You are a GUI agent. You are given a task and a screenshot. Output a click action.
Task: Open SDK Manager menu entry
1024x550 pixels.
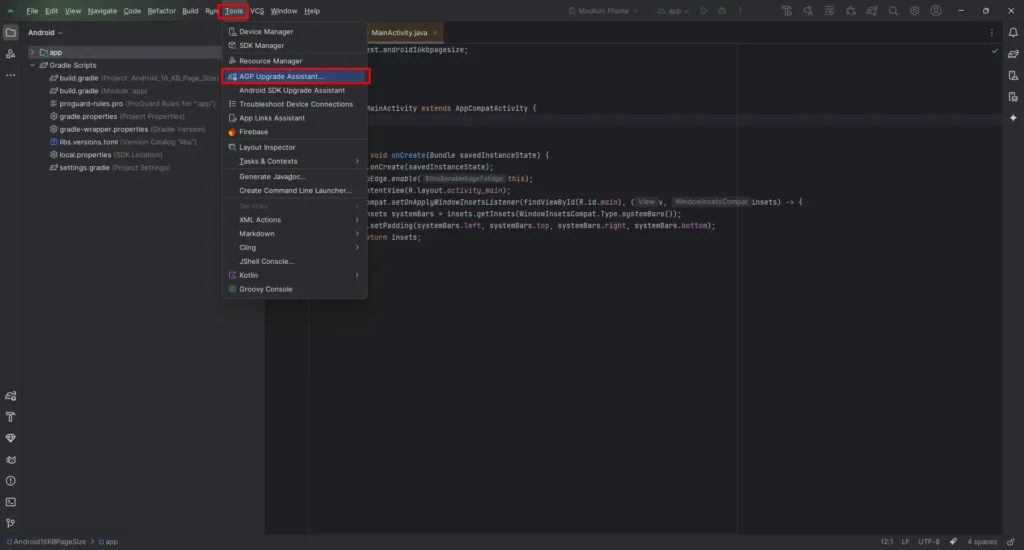click(x=295, y=46)
